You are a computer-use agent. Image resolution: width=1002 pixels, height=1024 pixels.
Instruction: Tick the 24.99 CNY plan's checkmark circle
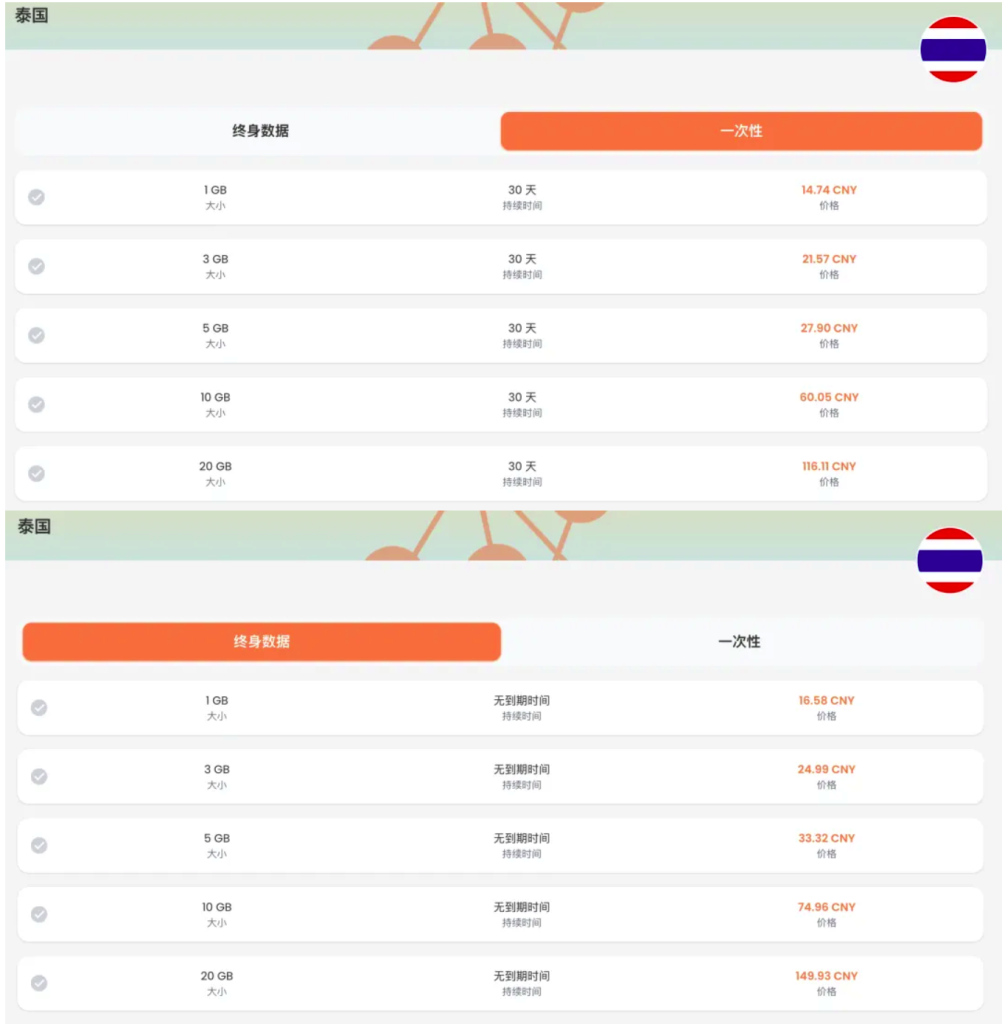tap(39, 776)
